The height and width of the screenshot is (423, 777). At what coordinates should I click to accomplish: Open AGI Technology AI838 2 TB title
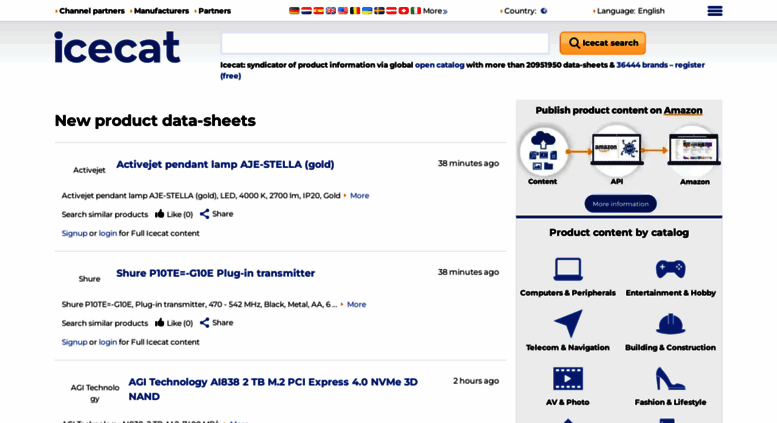pos(273,389)
